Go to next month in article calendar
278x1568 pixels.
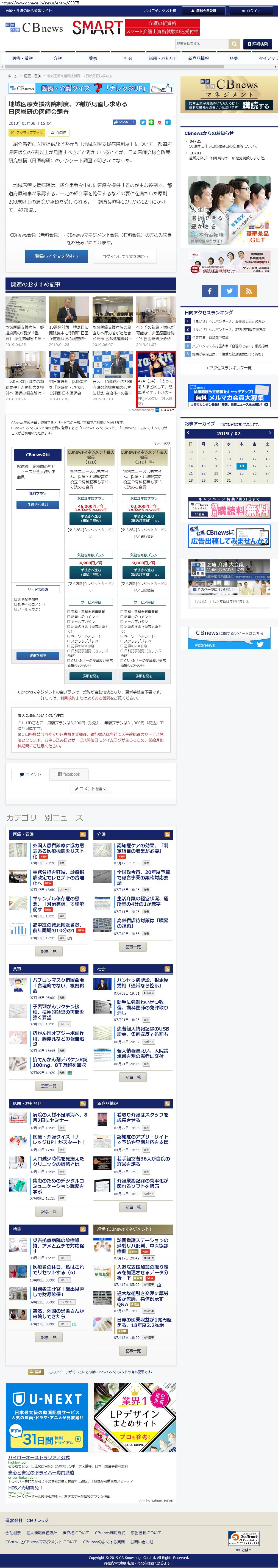271,433
